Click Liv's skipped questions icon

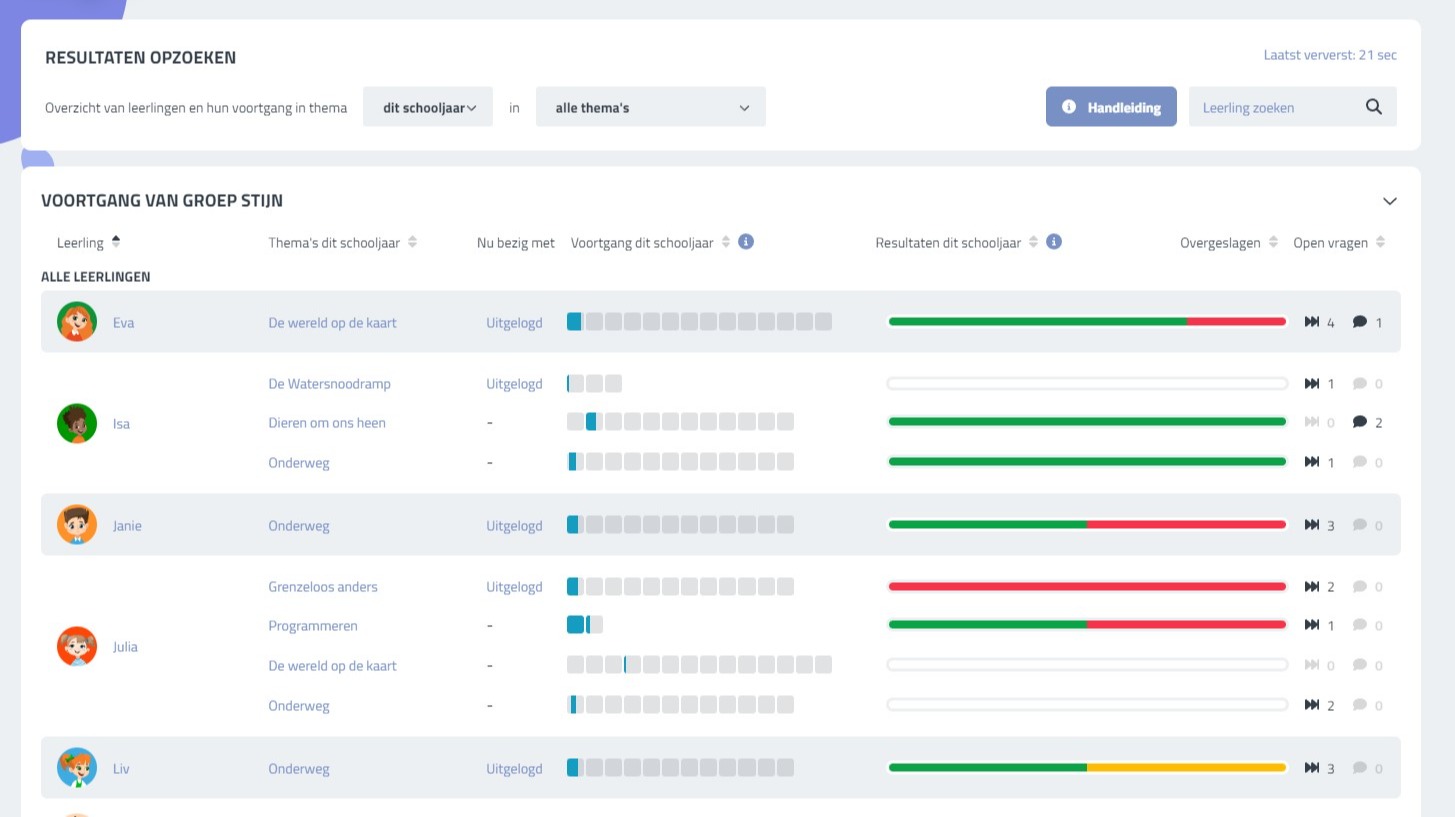pyautogui.click(x=1312, y=768)
